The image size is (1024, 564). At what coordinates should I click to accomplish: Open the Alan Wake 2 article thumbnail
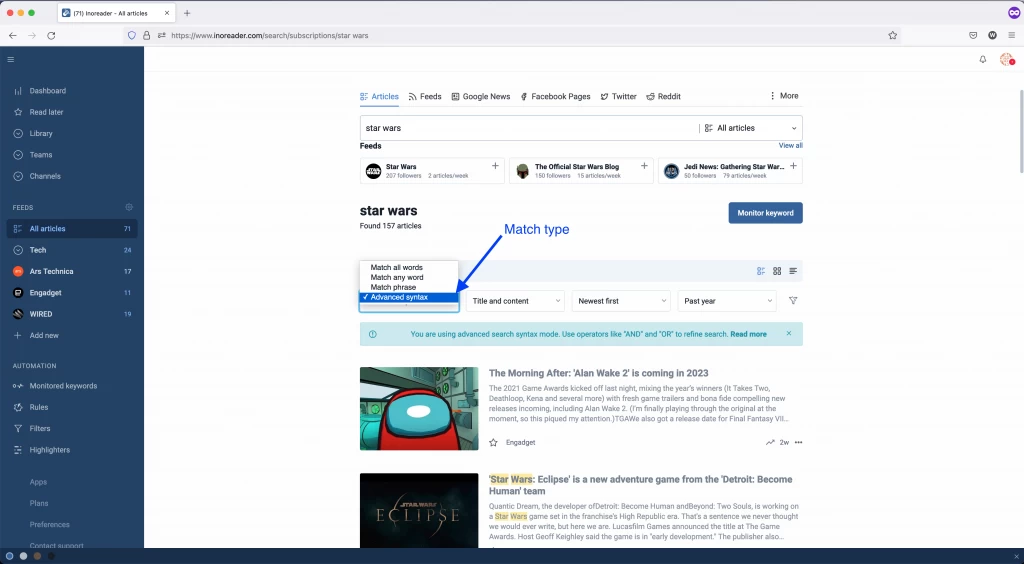click(x=419, y=409)
